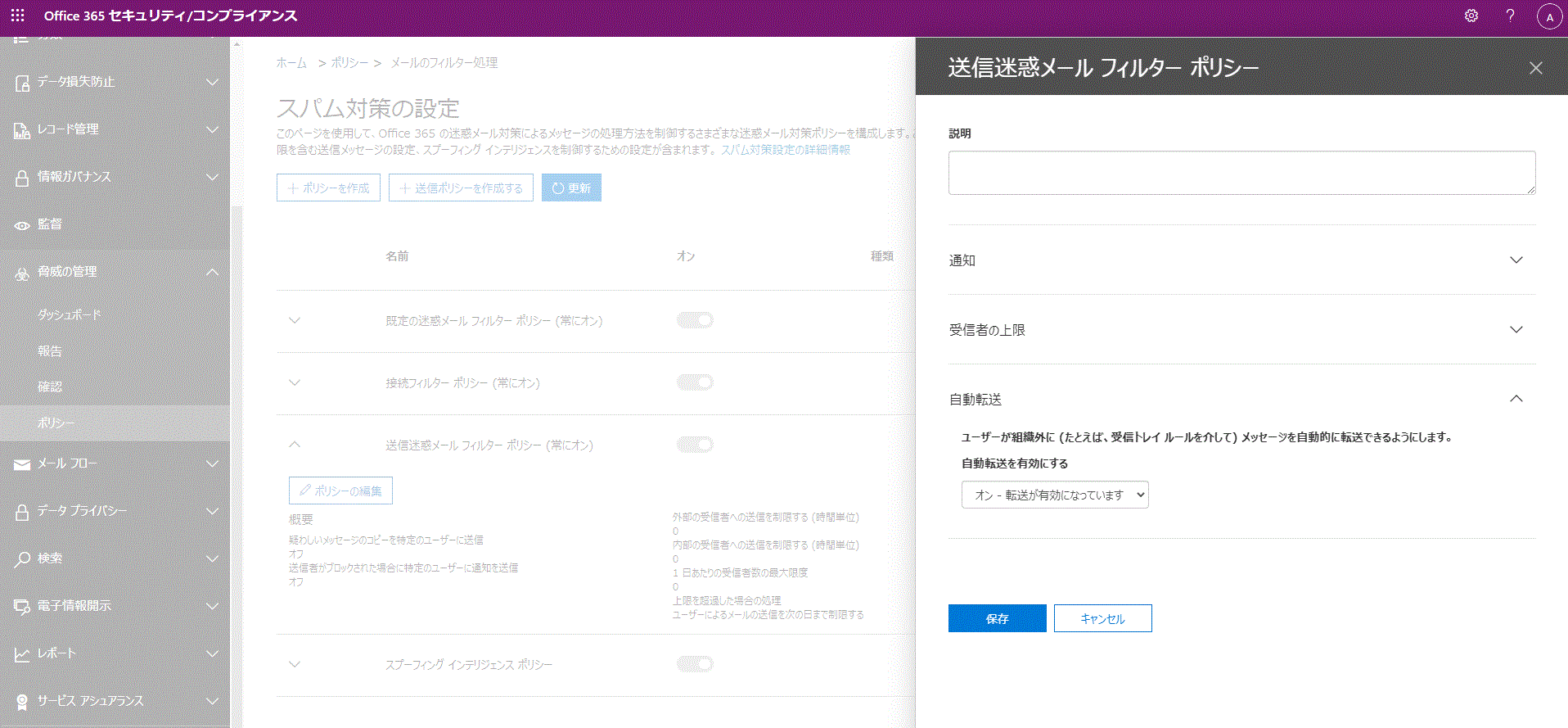Toggle the スプーフィング インテリジェンス ポリシー switch
1568x728 pixels.
(694, 664)
